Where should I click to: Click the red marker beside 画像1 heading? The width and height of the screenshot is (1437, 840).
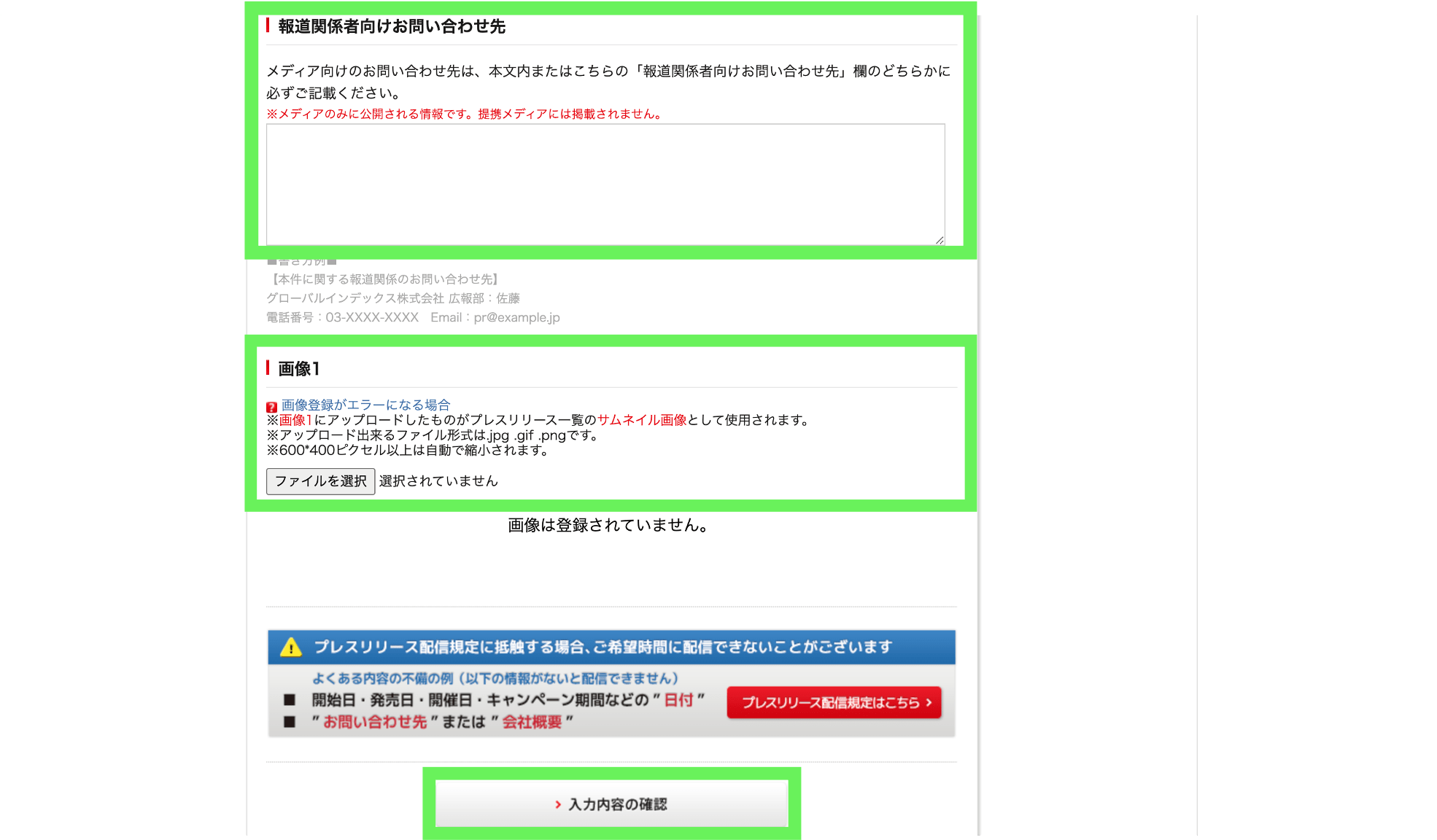click(268, 367)
